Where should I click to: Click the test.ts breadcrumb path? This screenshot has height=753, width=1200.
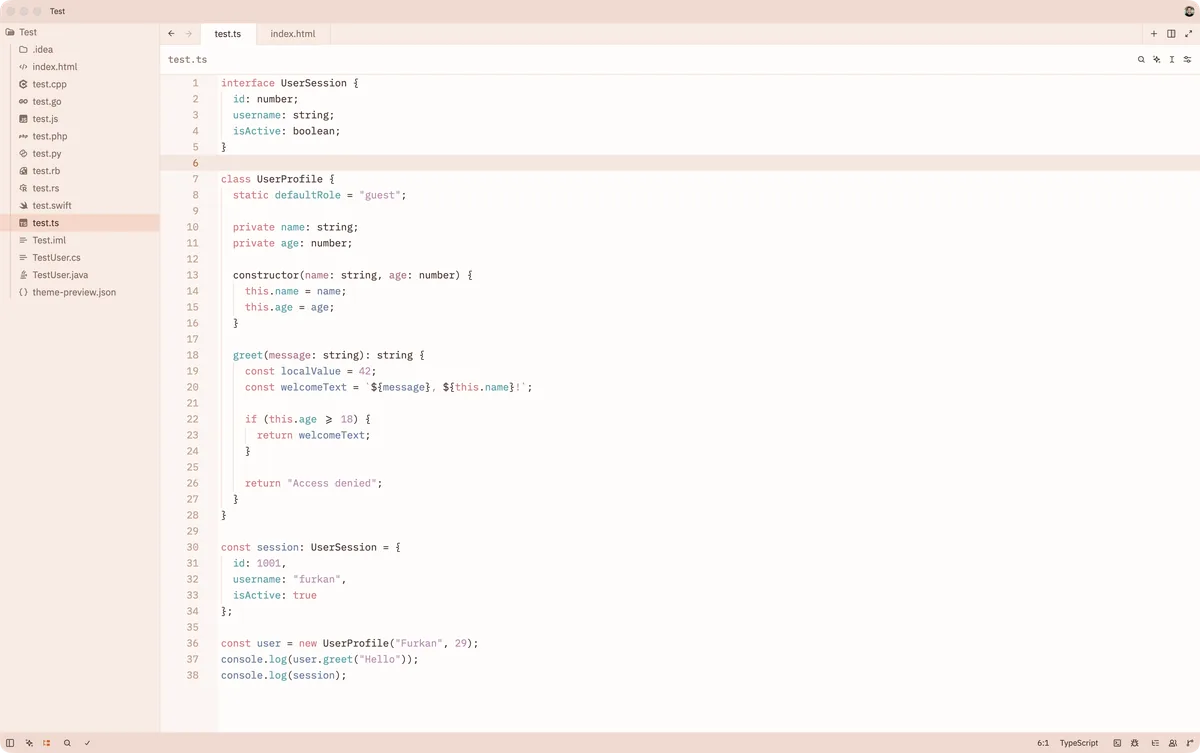point(188,60)
